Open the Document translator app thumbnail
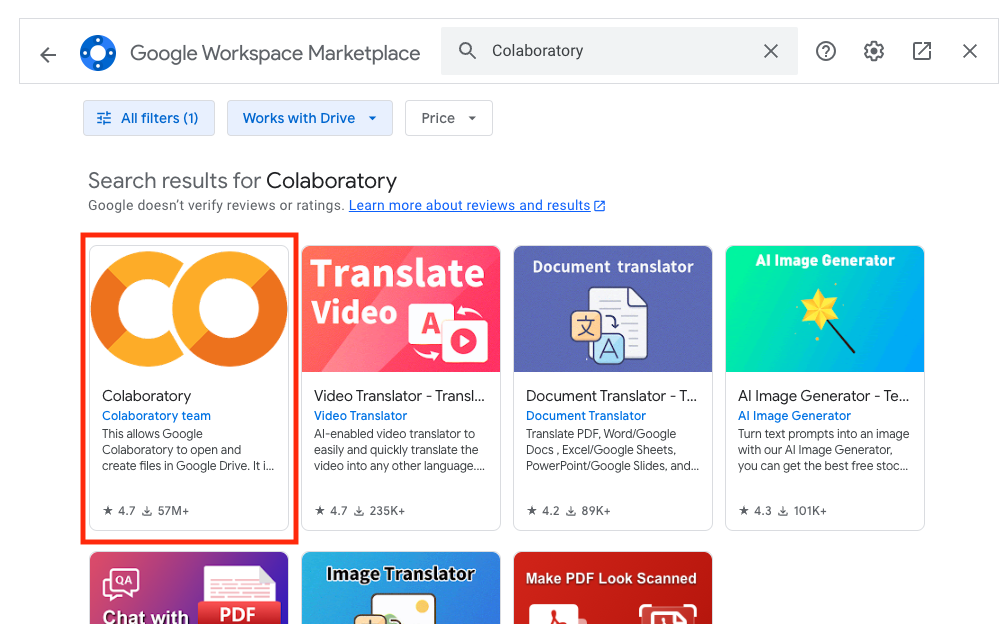Screen dimensions: 1005x643 coord(613,309)
